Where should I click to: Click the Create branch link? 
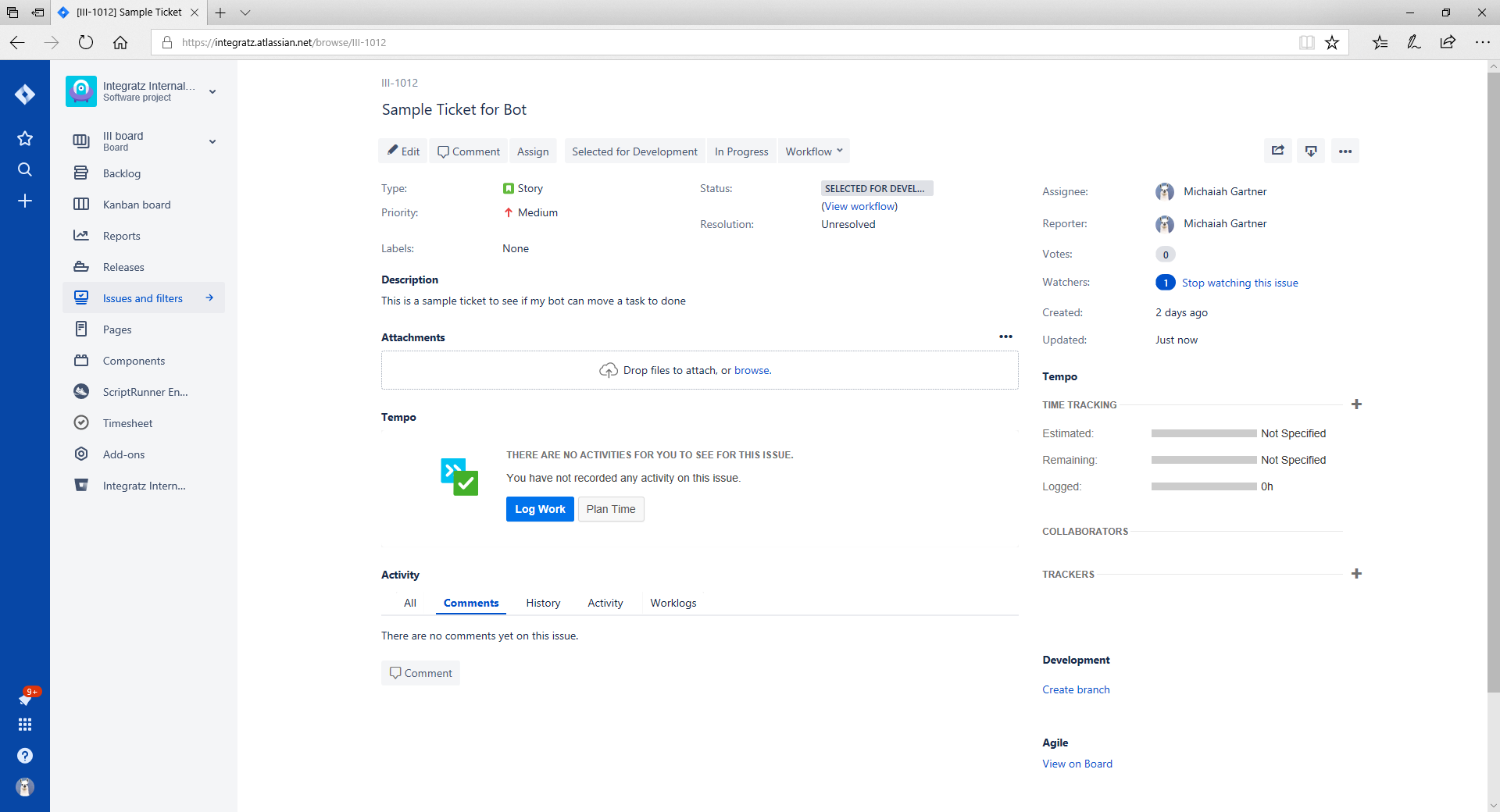[1076, 689]
